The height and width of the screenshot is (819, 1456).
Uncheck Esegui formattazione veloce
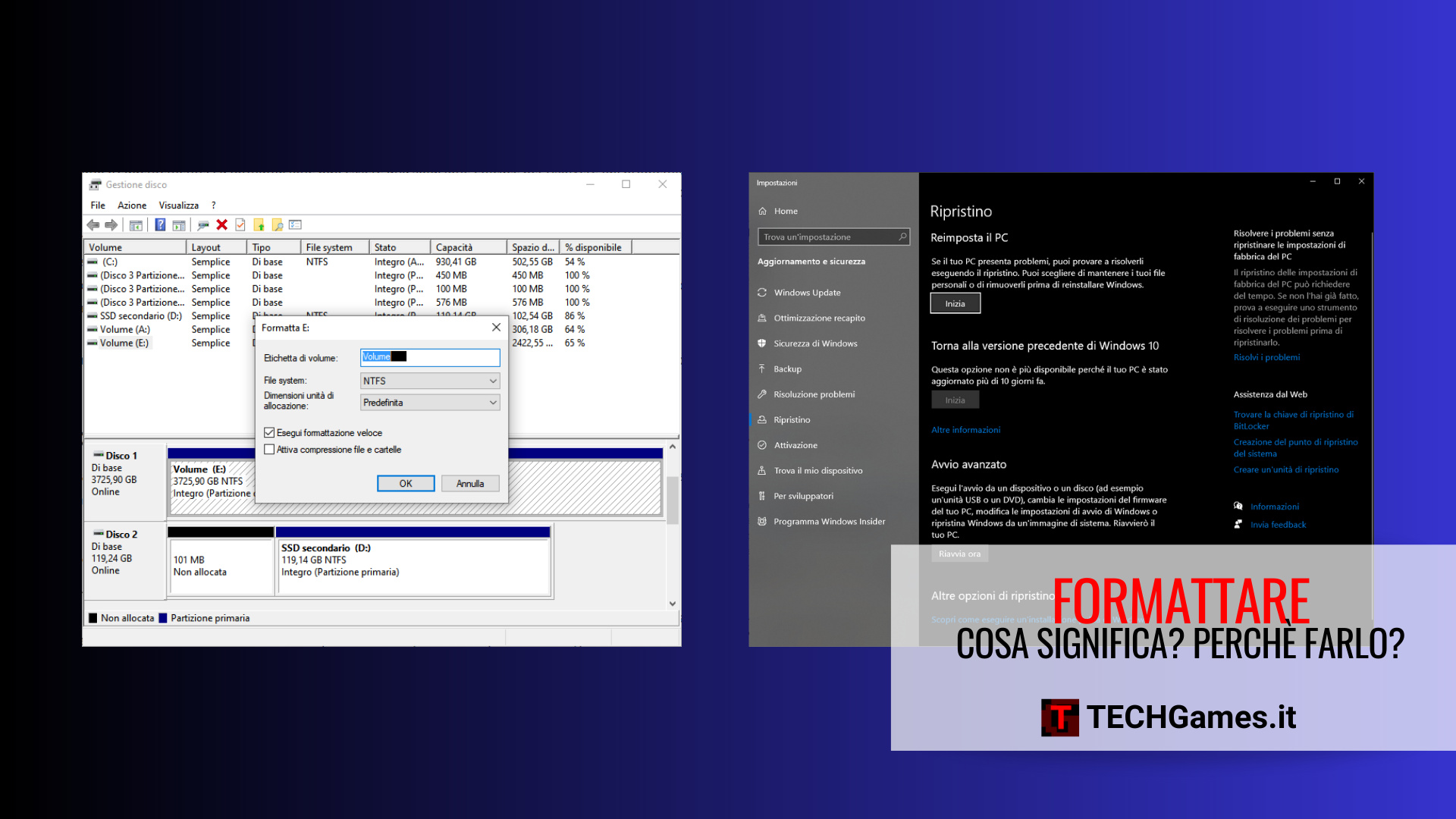coord(269,433)
